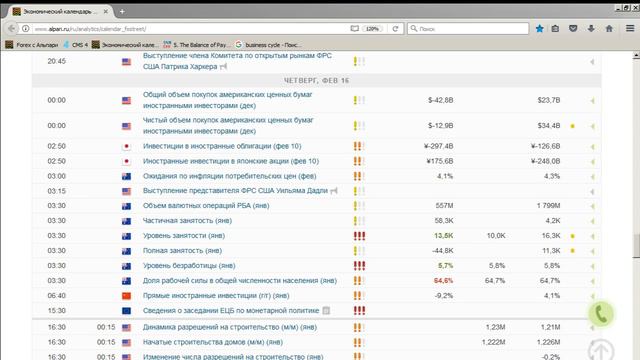Open Динамика разрешений на строительство link
Screen dimensions: 640x360
[230, 327]
